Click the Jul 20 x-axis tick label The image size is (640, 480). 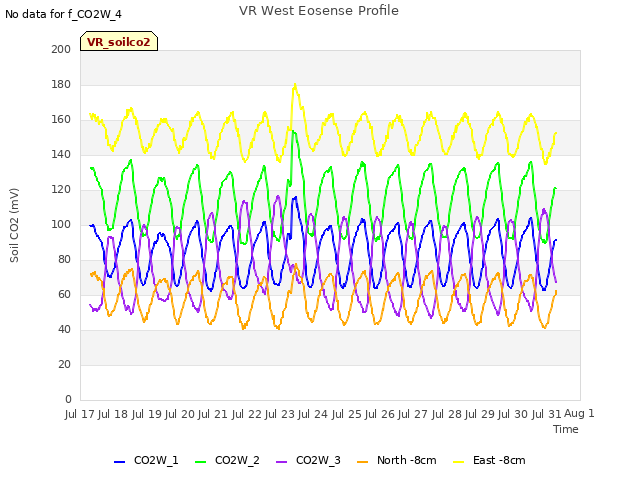point(180,414)
